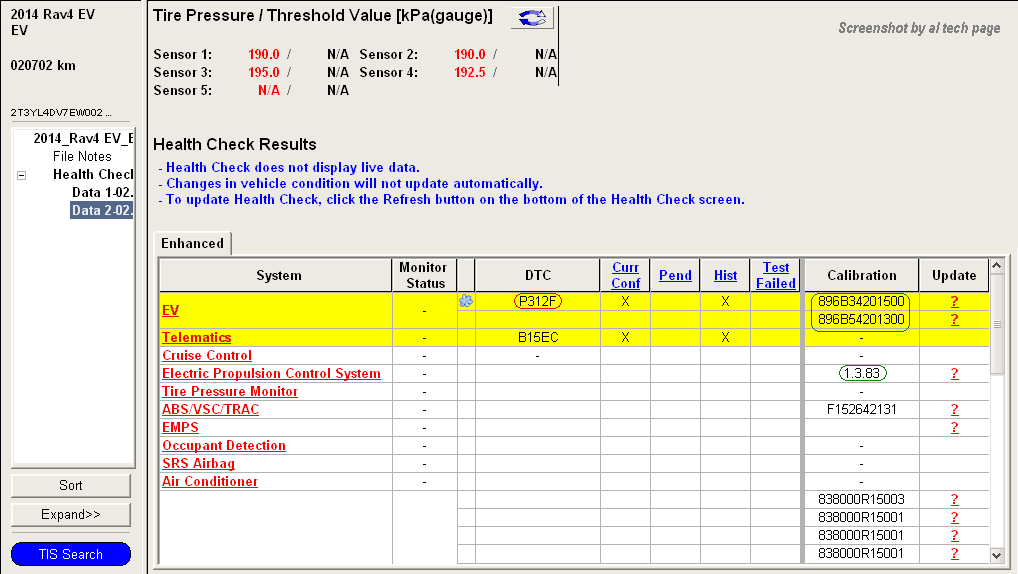
Task: Click the tire pressure unit conversion icon
Action: [531, 18]
